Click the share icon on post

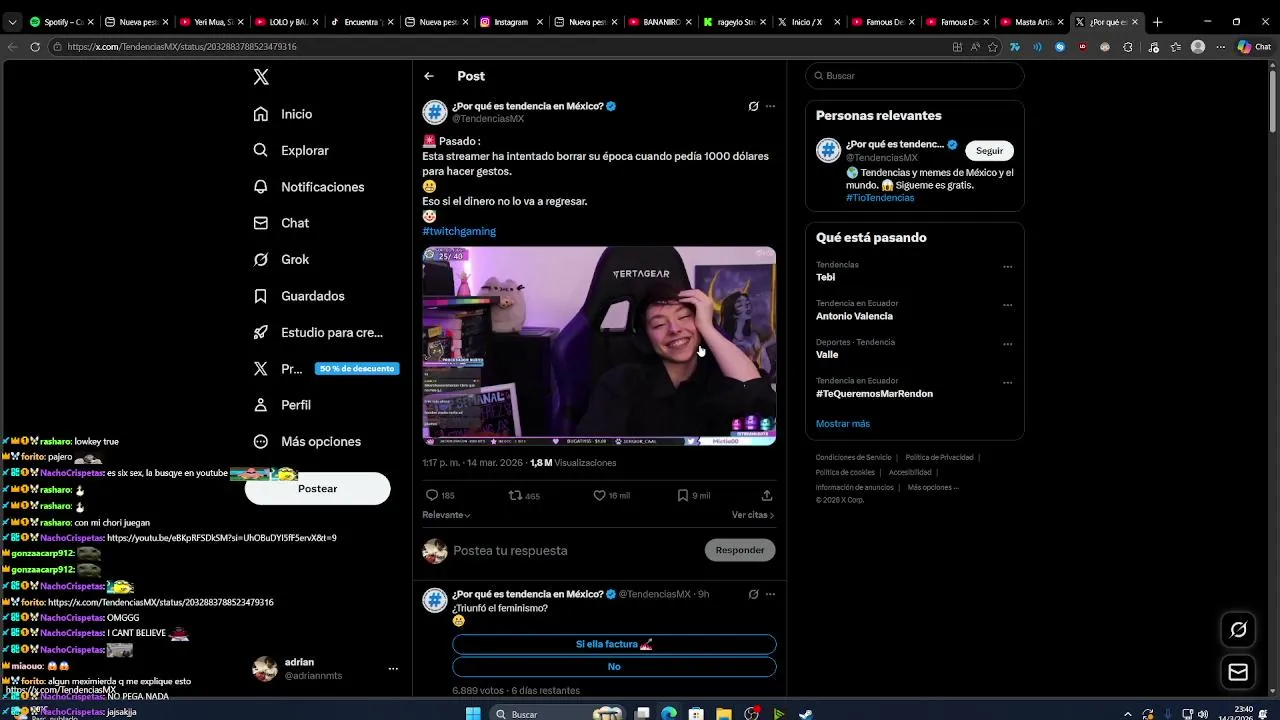(x=767, y=495)
